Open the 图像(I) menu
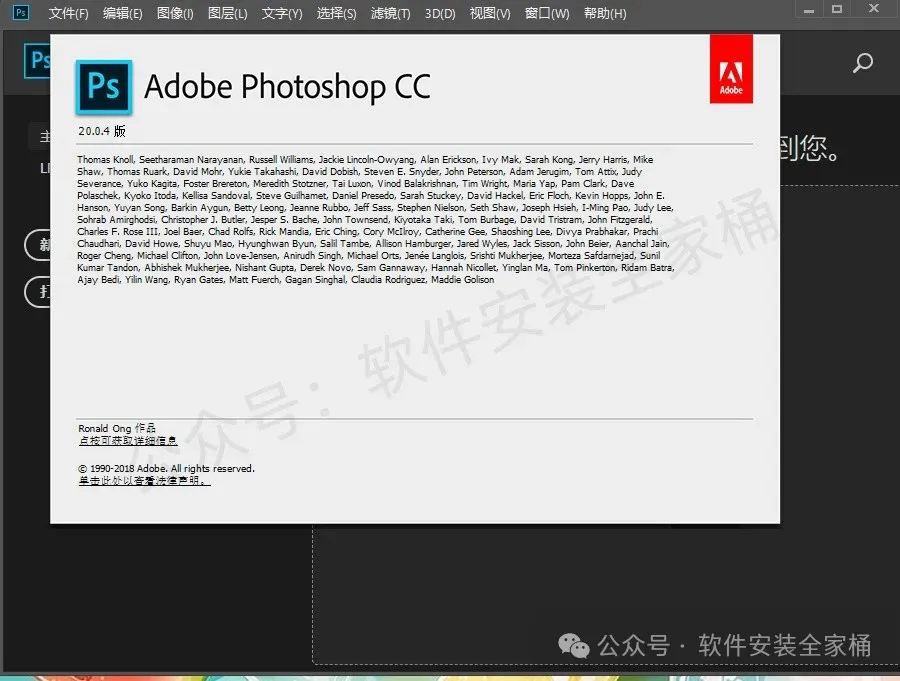 tap(175, 13)
